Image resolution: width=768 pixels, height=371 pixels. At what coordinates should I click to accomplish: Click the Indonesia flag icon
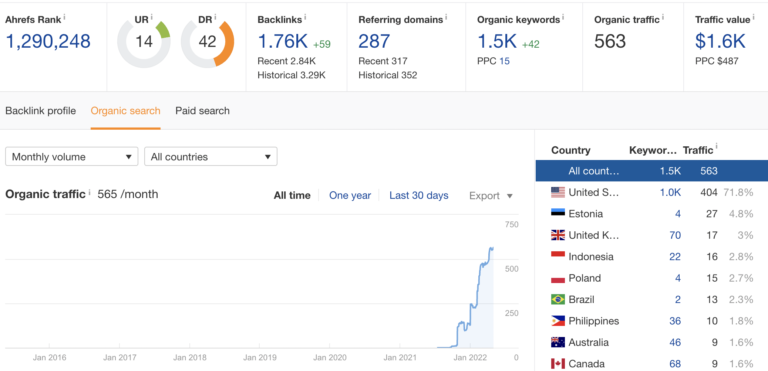[x=558, y=257]
